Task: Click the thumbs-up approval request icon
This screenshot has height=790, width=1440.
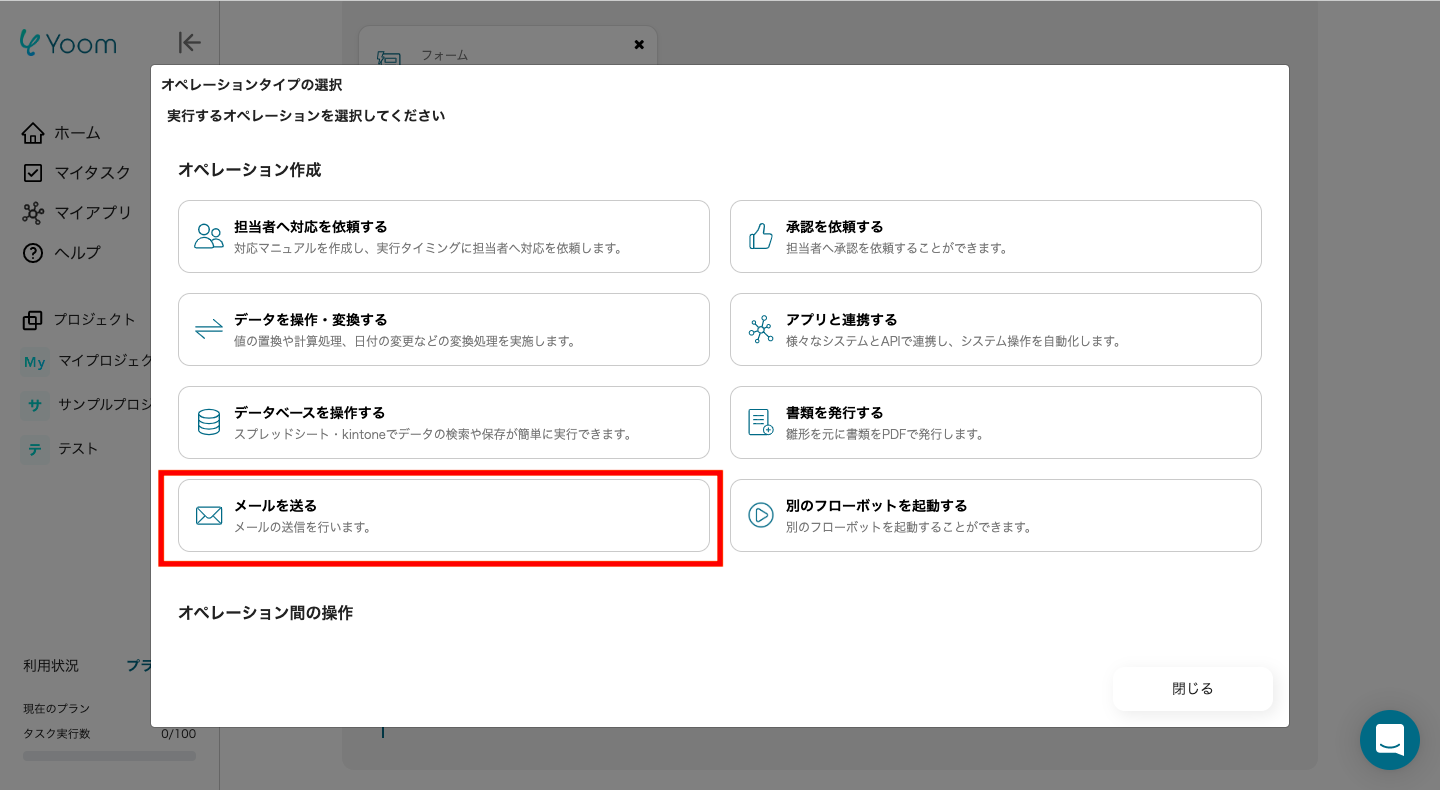Action: 761,237
